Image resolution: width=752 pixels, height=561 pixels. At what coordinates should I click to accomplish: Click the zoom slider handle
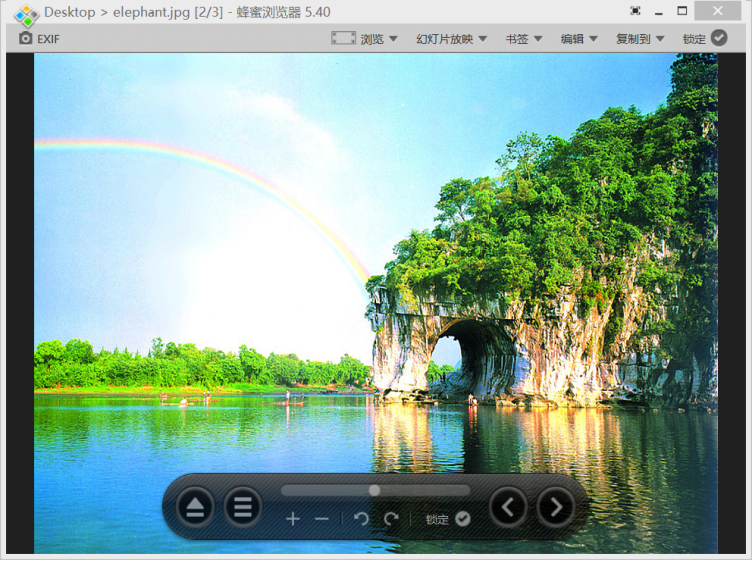[x=375, y=490]
